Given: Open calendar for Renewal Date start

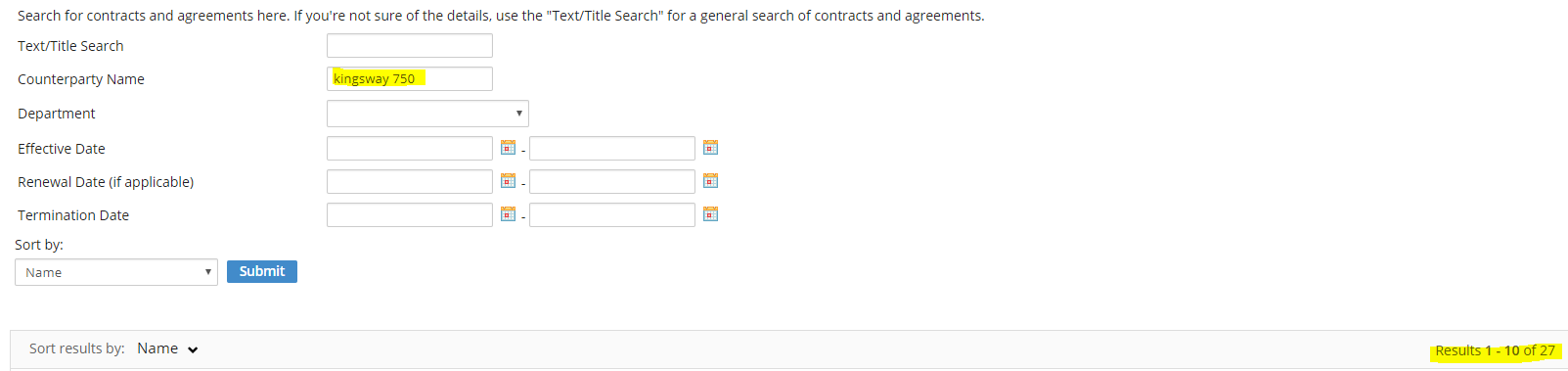Looking at the screenshot, I should pos(508,181).
